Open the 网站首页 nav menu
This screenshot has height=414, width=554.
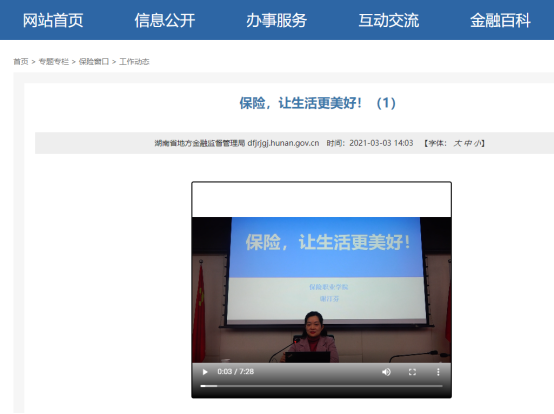tap(53, 20)
